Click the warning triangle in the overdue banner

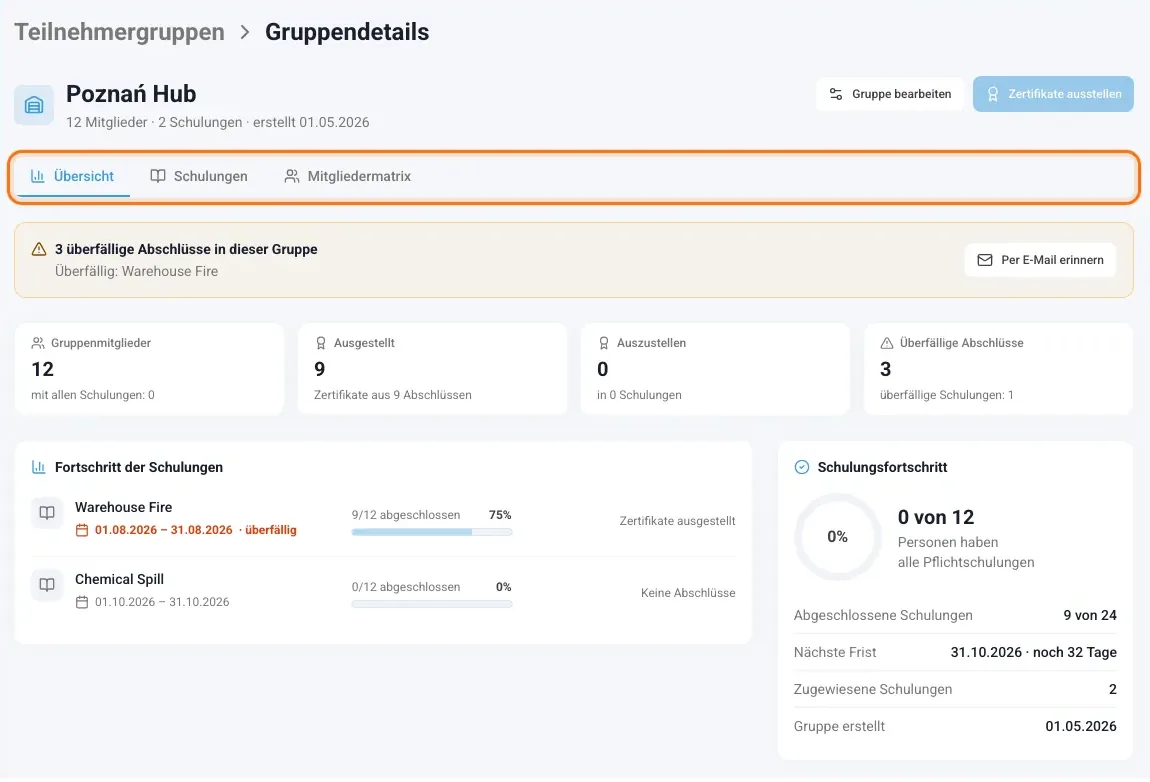[39, 249]
